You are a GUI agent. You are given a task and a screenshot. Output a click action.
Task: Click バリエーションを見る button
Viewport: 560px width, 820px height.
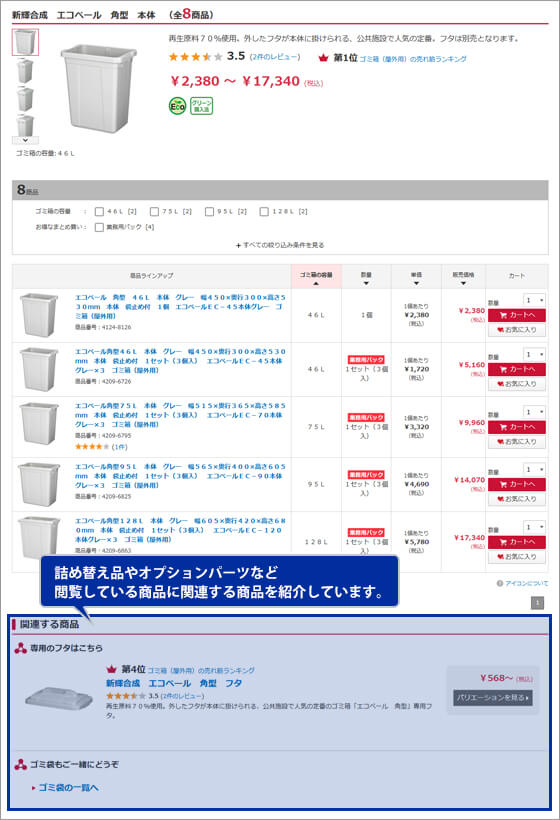tap(493, 698)
